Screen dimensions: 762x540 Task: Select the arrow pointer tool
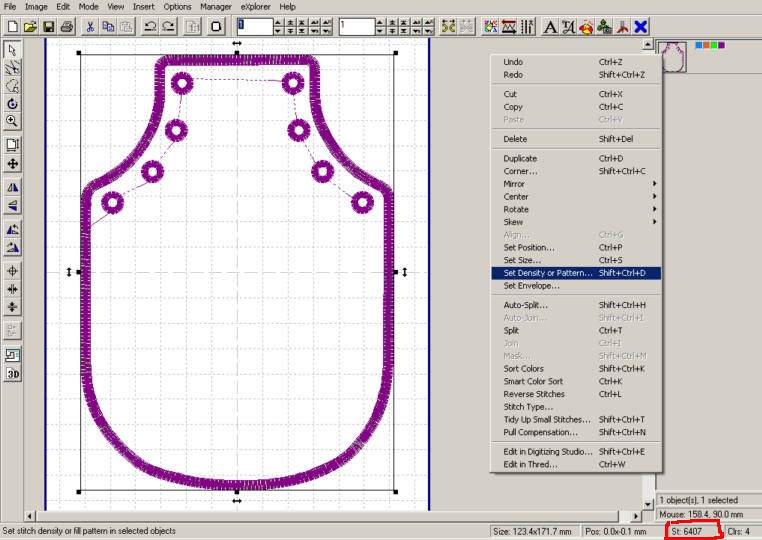tap(12, 49)
